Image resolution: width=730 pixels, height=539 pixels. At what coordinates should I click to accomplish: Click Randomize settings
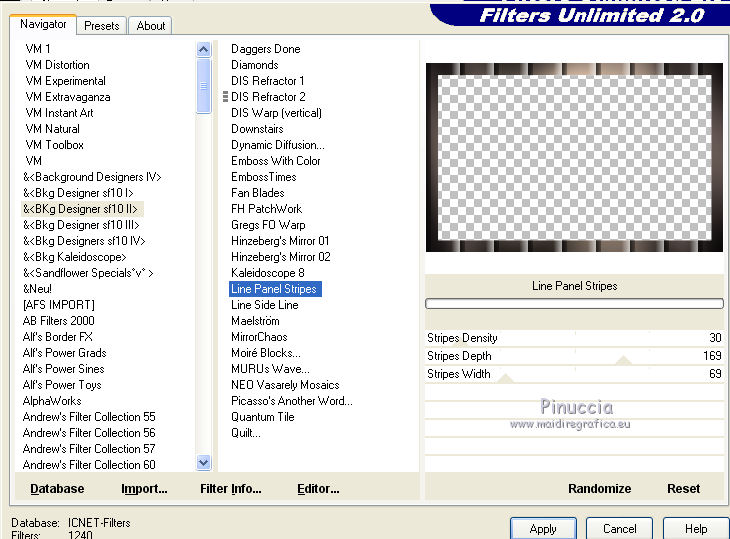pyautogui.click(x=600, y=489)
